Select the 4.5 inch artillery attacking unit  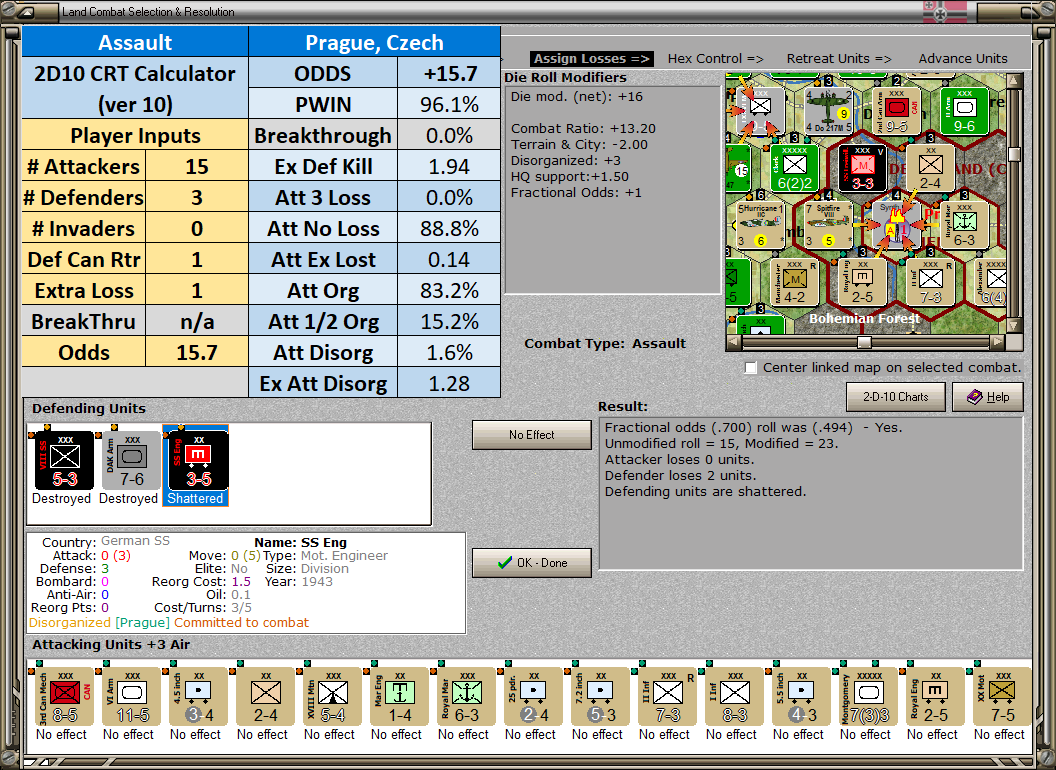point(198,697)
